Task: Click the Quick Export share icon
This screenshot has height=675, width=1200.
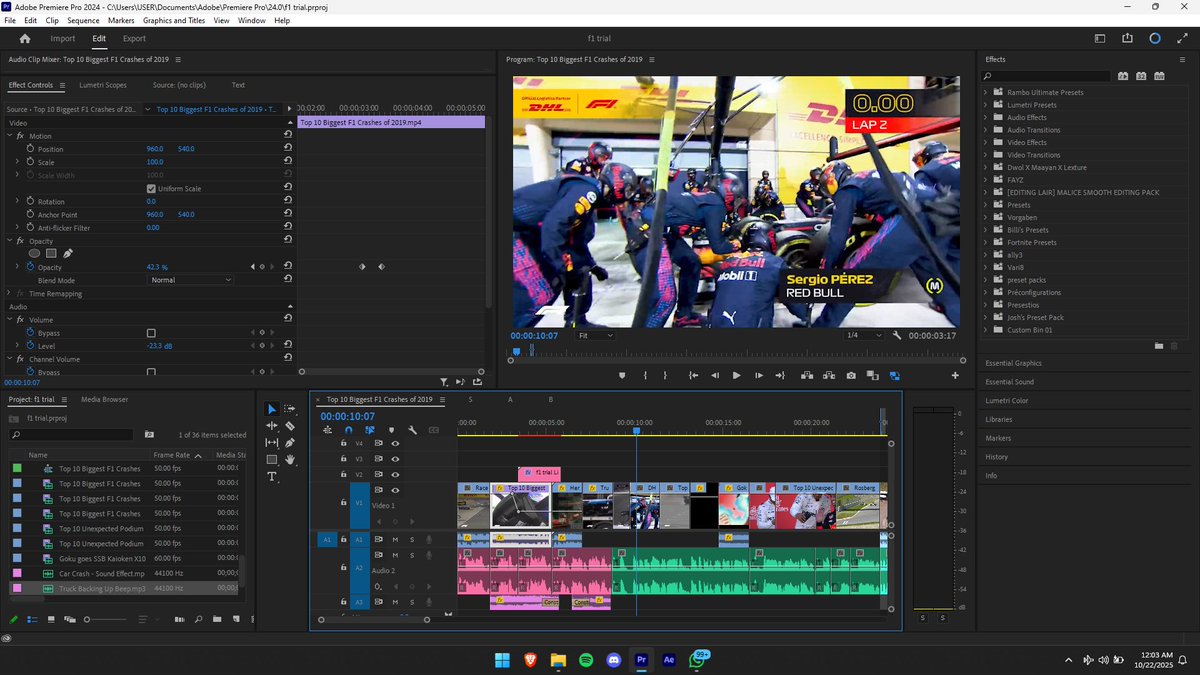Action: 1128,38
